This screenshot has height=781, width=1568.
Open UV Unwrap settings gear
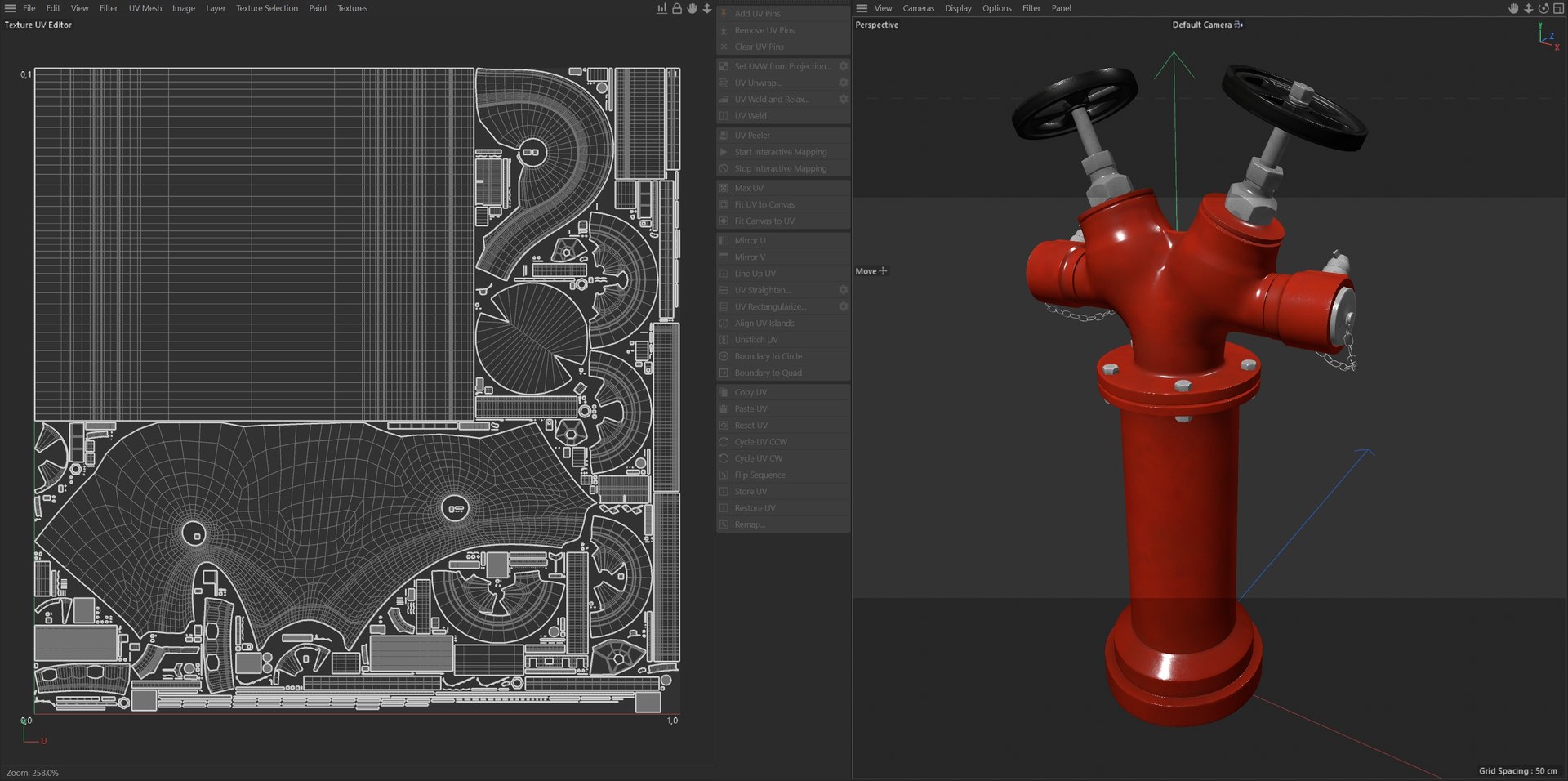[x=843, y=83]
